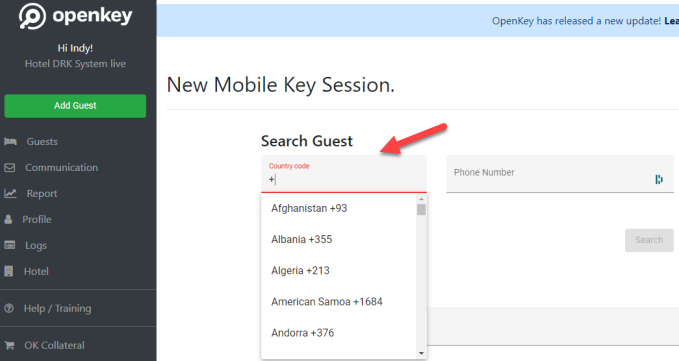Viewport: 679px width, 361px height.
Task: Click the OpenKey logo icon
Action: [x=32, y=16]
